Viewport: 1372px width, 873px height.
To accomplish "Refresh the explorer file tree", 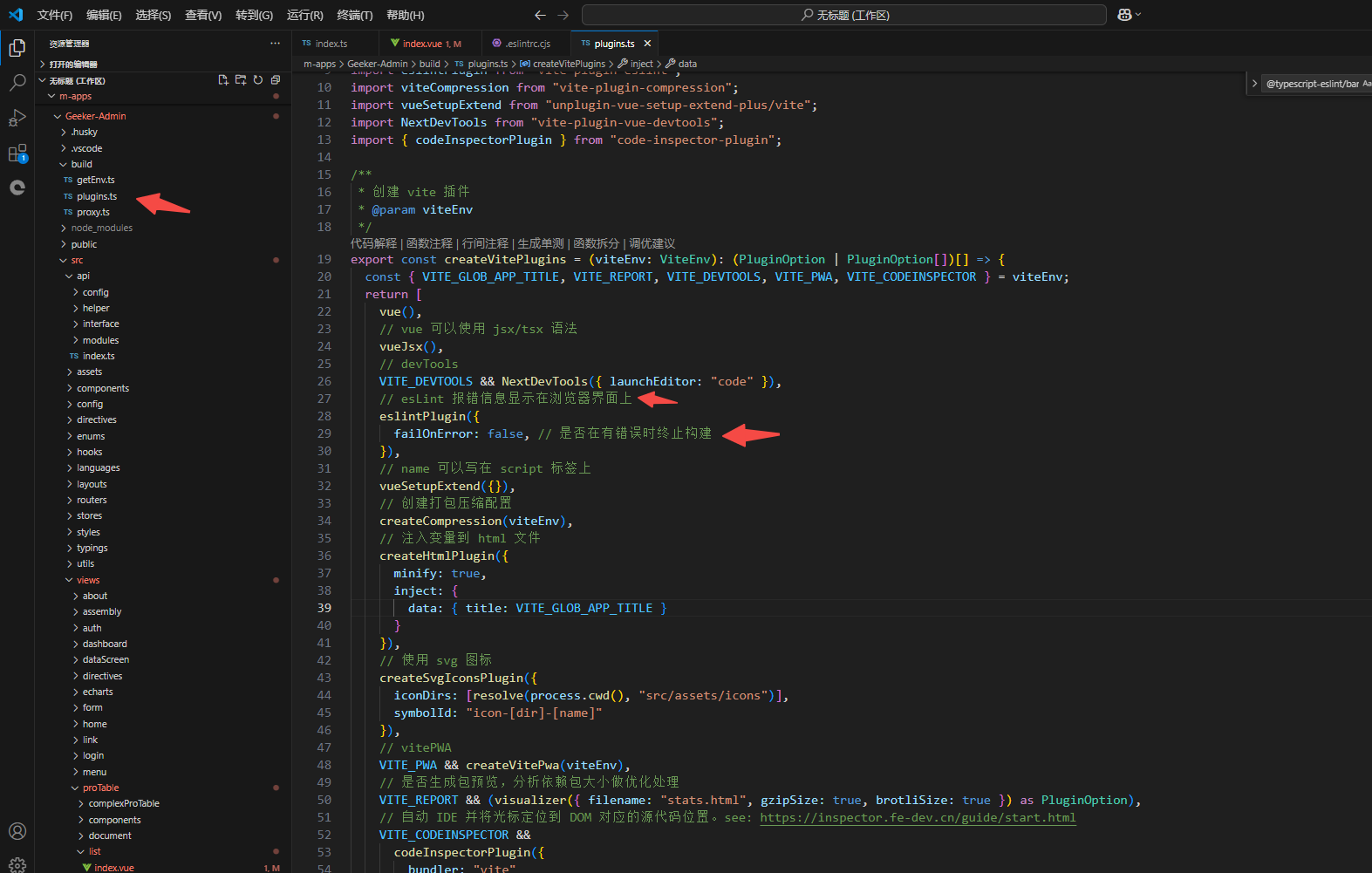I will point(258,80).
